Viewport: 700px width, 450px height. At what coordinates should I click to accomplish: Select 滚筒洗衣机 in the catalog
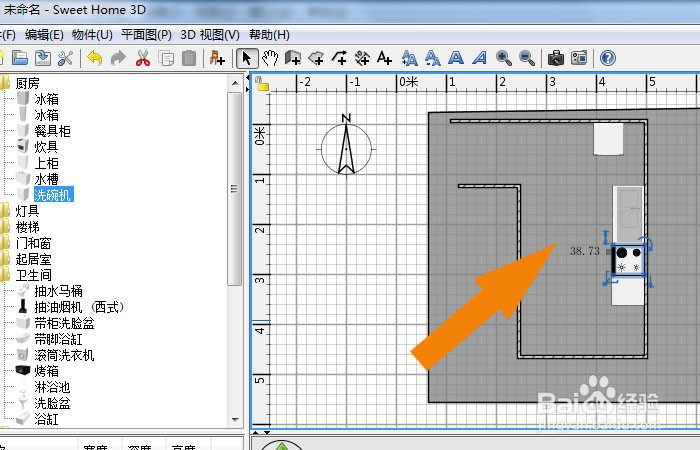click(64, 355)
